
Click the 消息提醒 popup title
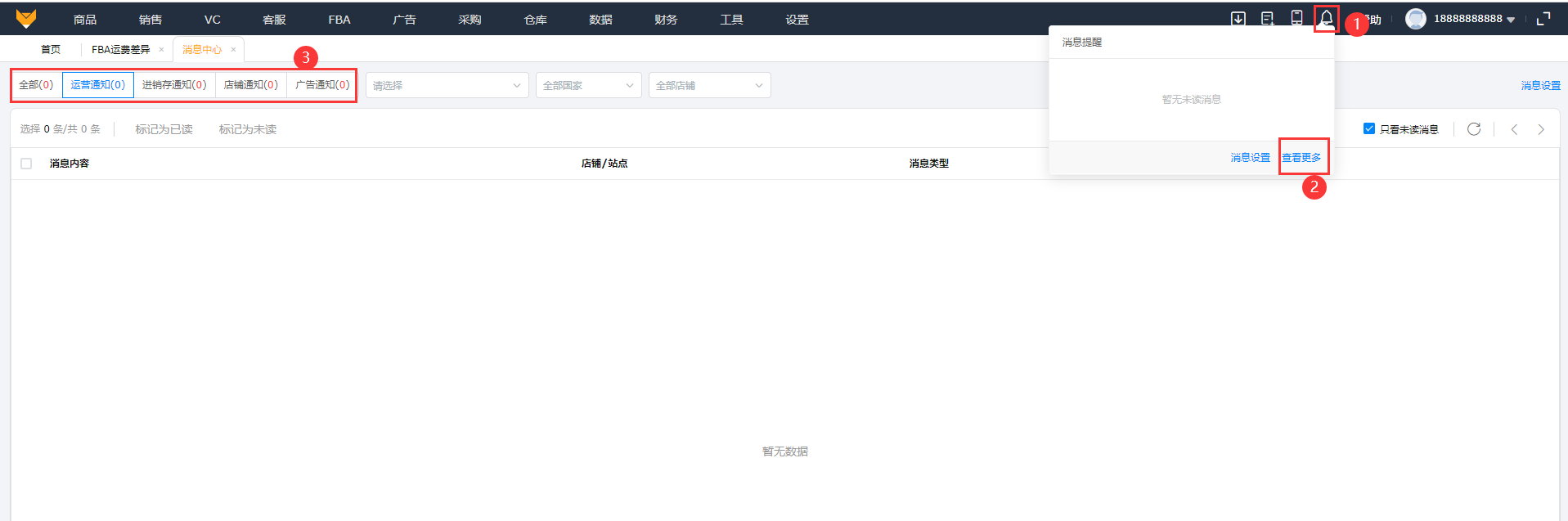pos(1082,43)
